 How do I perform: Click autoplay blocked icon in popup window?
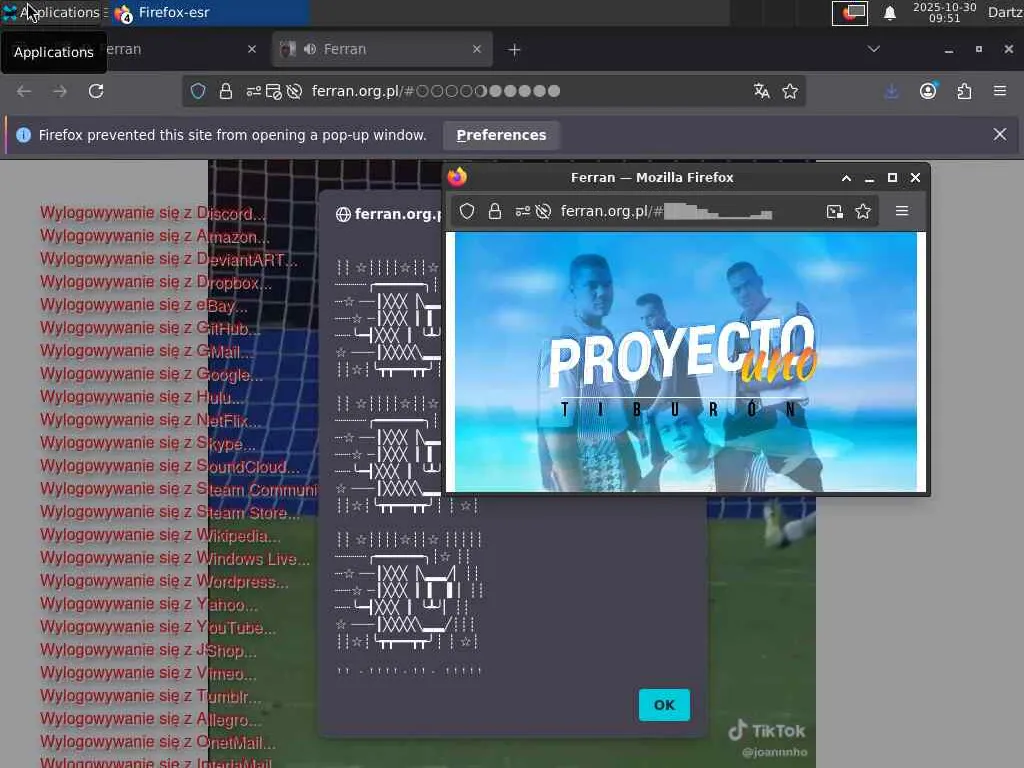coord(543,211)
